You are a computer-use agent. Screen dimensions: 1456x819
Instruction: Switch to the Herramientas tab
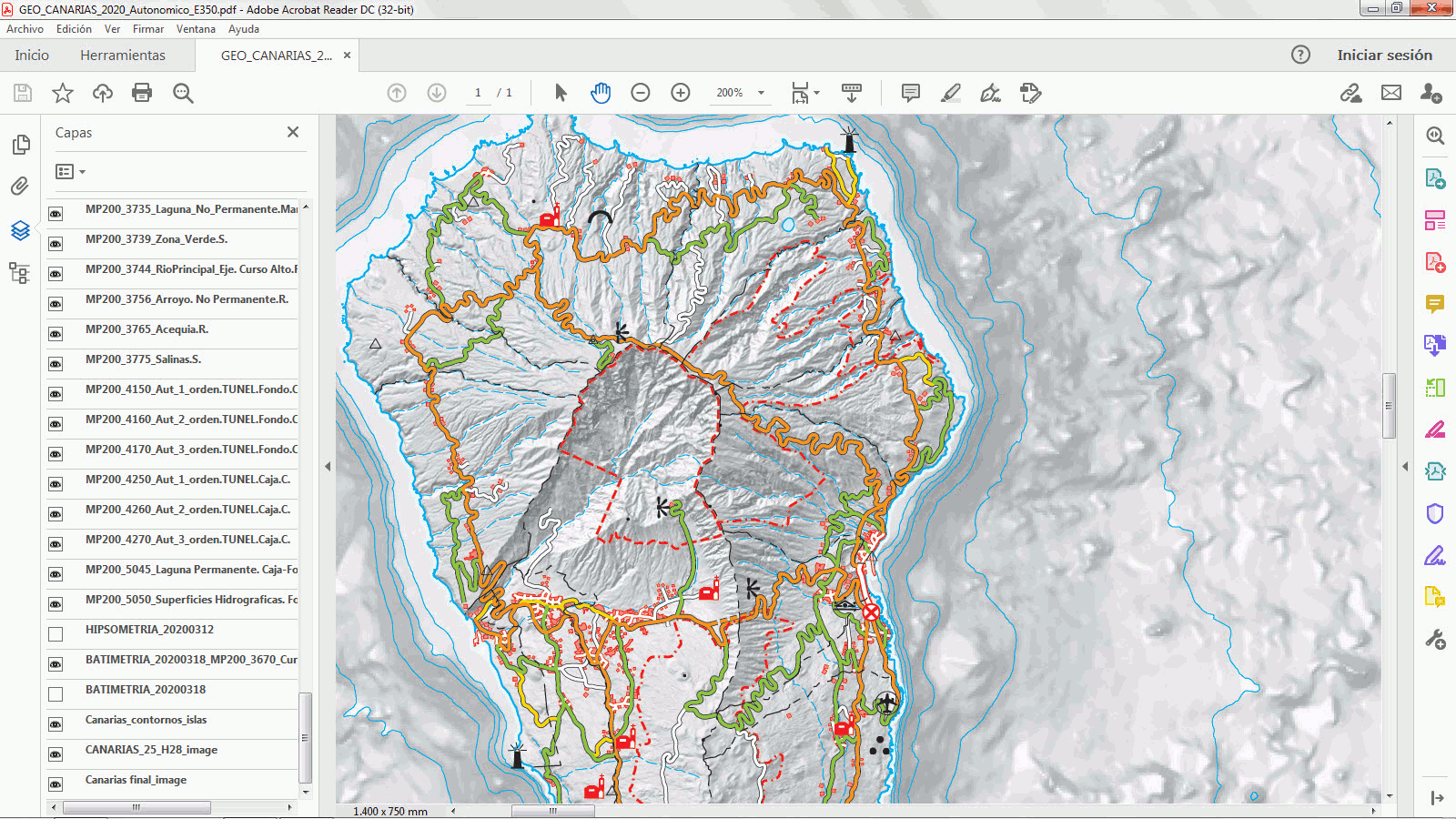pyautogui.click(x=122, y=55)
